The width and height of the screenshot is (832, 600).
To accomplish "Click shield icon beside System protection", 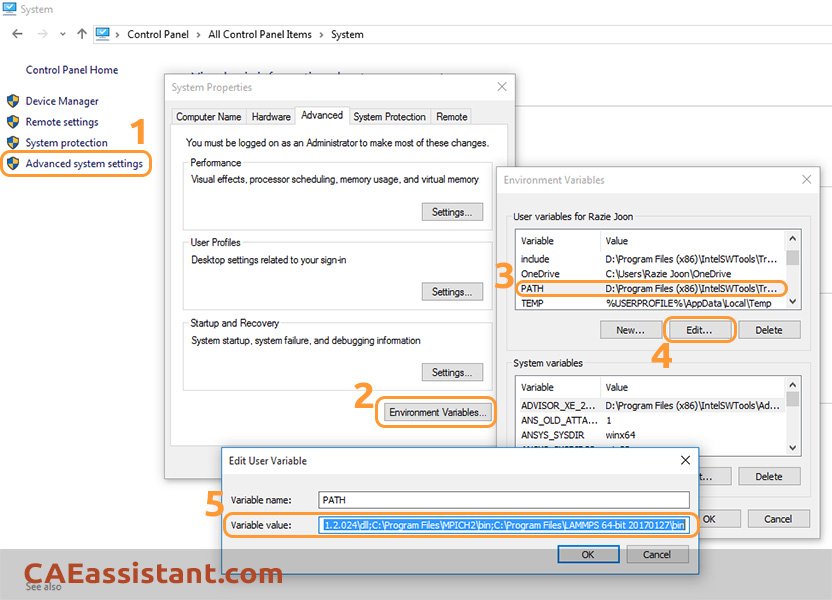I will click(x=13, y=143).
